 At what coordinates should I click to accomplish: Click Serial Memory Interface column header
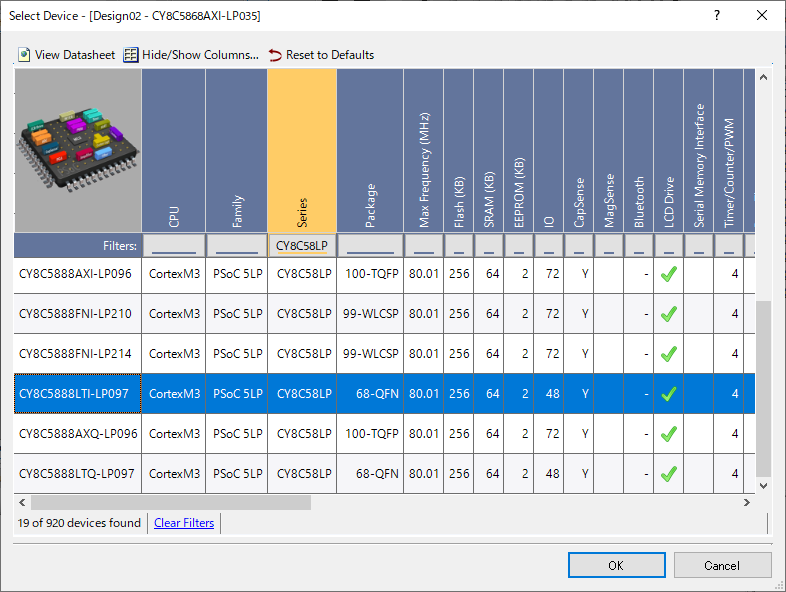pos(699,150)
